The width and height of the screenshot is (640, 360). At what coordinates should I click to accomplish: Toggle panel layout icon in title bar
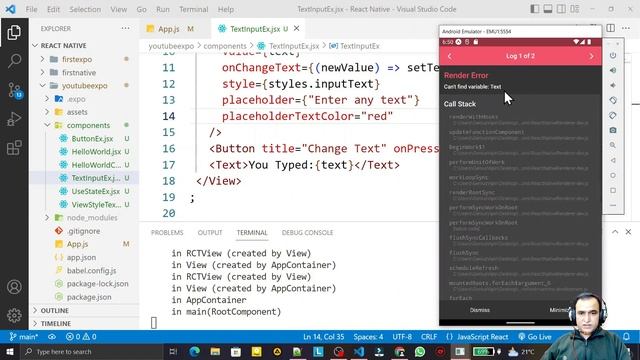point(548,9)
